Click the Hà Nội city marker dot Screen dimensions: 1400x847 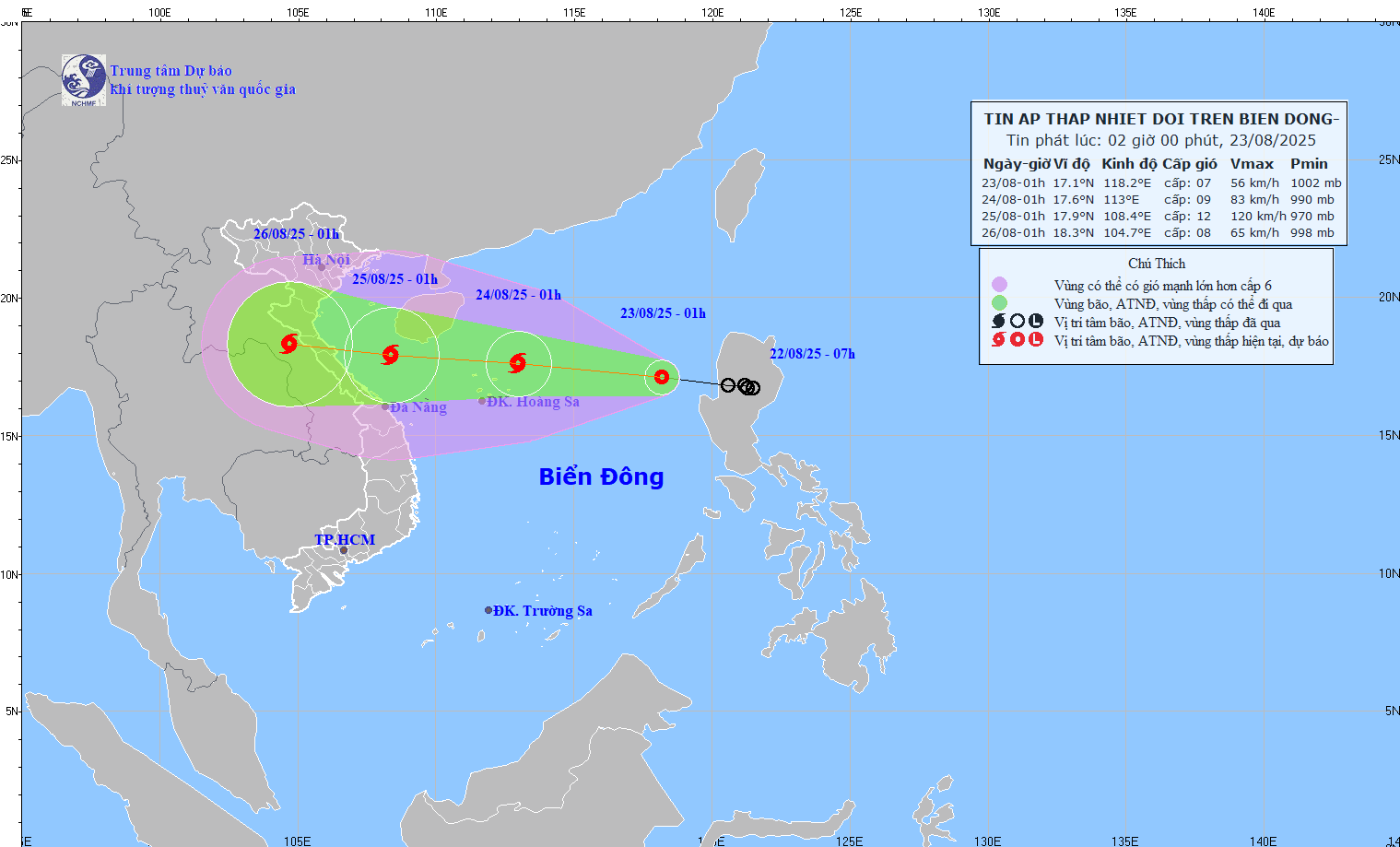tap(322, 267)
